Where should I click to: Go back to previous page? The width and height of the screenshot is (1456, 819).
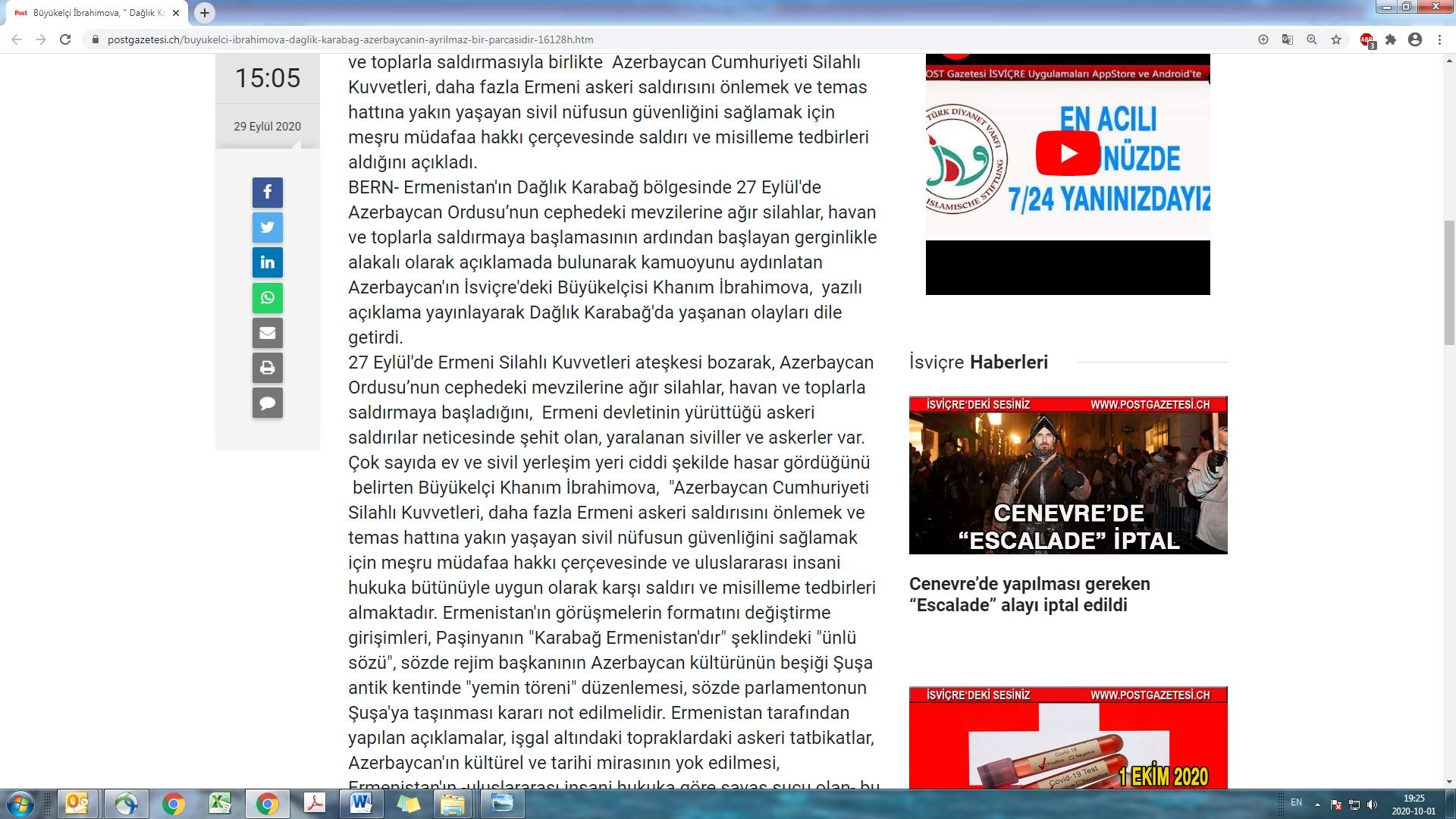17,39
